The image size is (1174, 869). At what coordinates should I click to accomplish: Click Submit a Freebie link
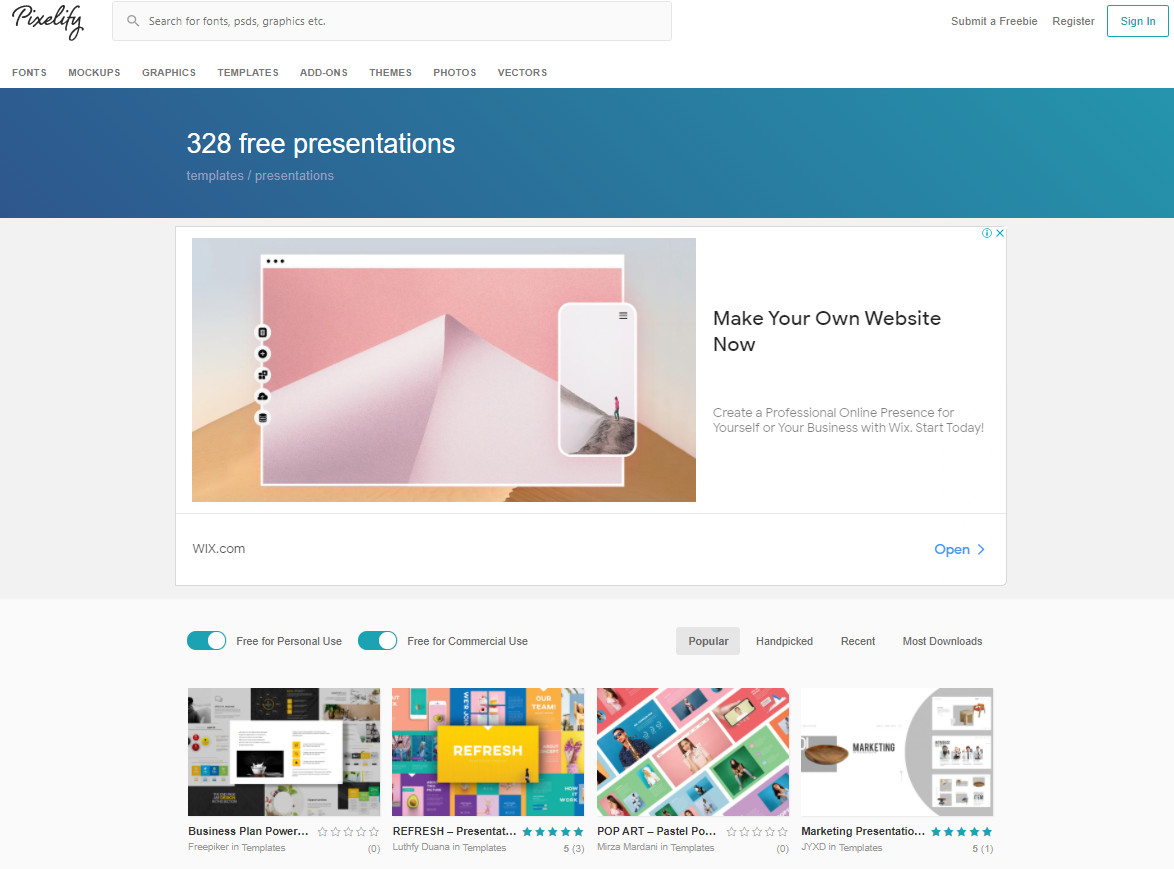tap(994, 21)
